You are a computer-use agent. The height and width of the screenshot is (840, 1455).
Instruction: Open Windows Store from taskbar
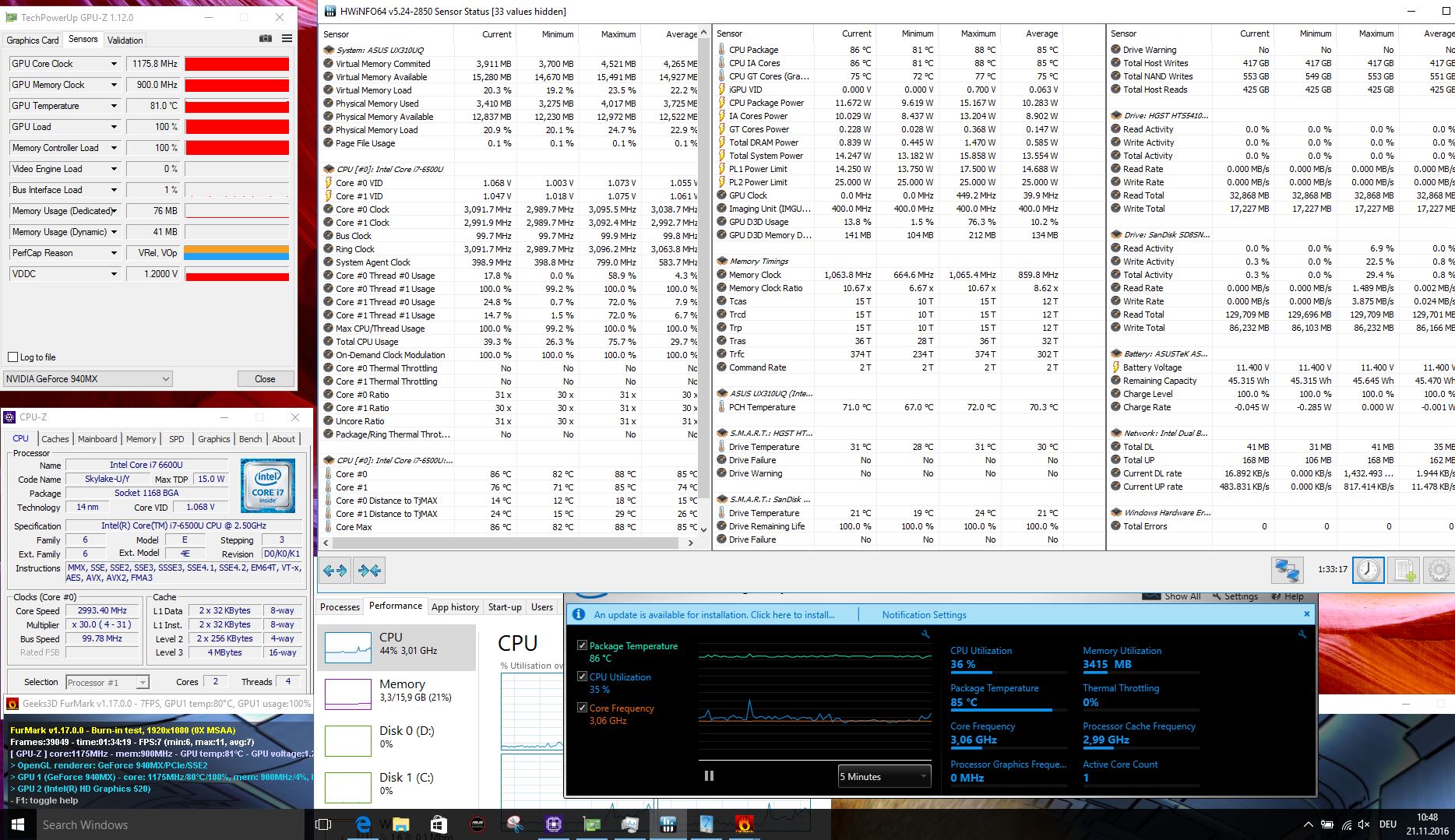click(x=439, y=824)
